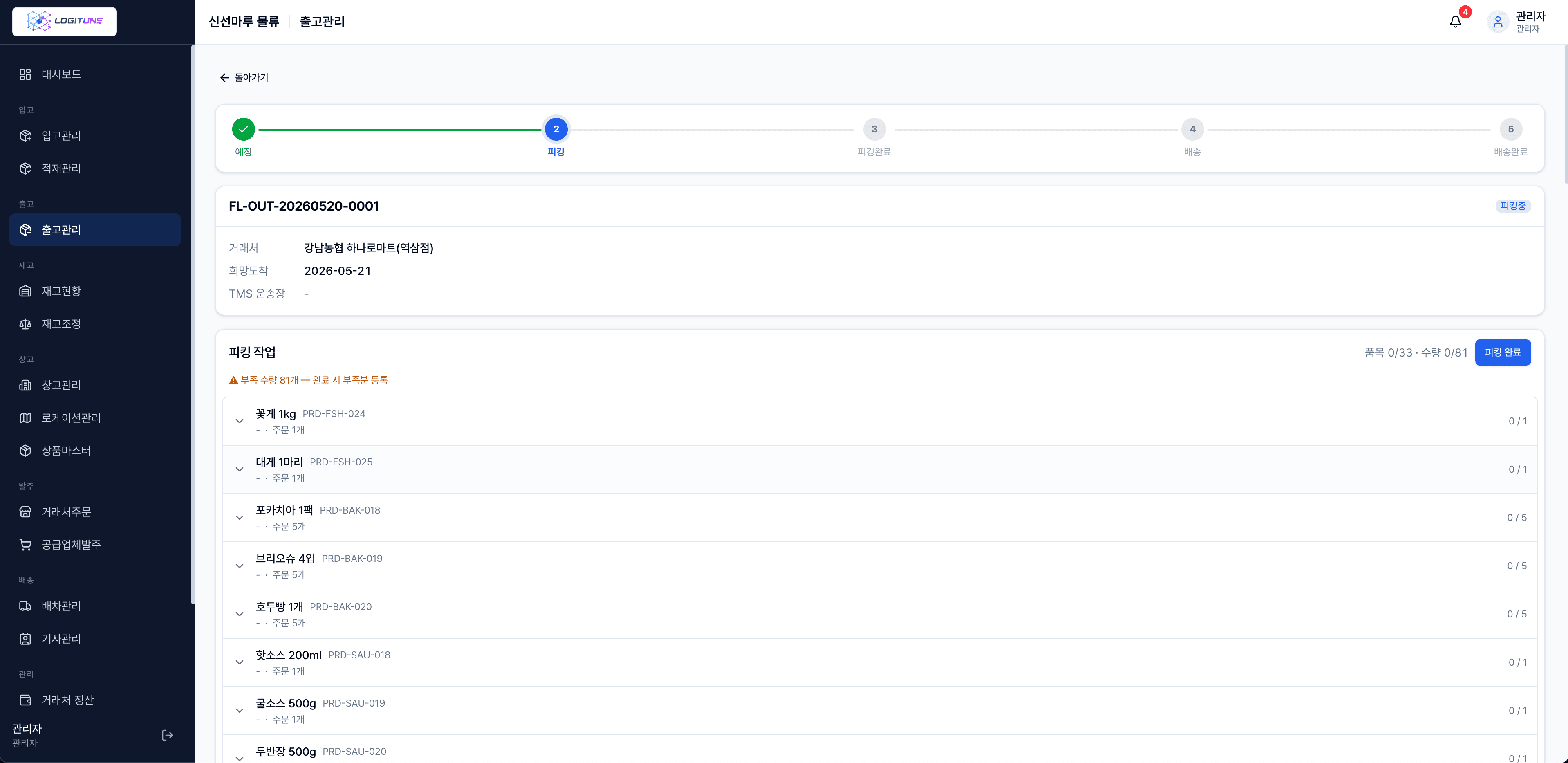Click the 피킹 완료 button
1568x763 pixels.
point(1503,352)
